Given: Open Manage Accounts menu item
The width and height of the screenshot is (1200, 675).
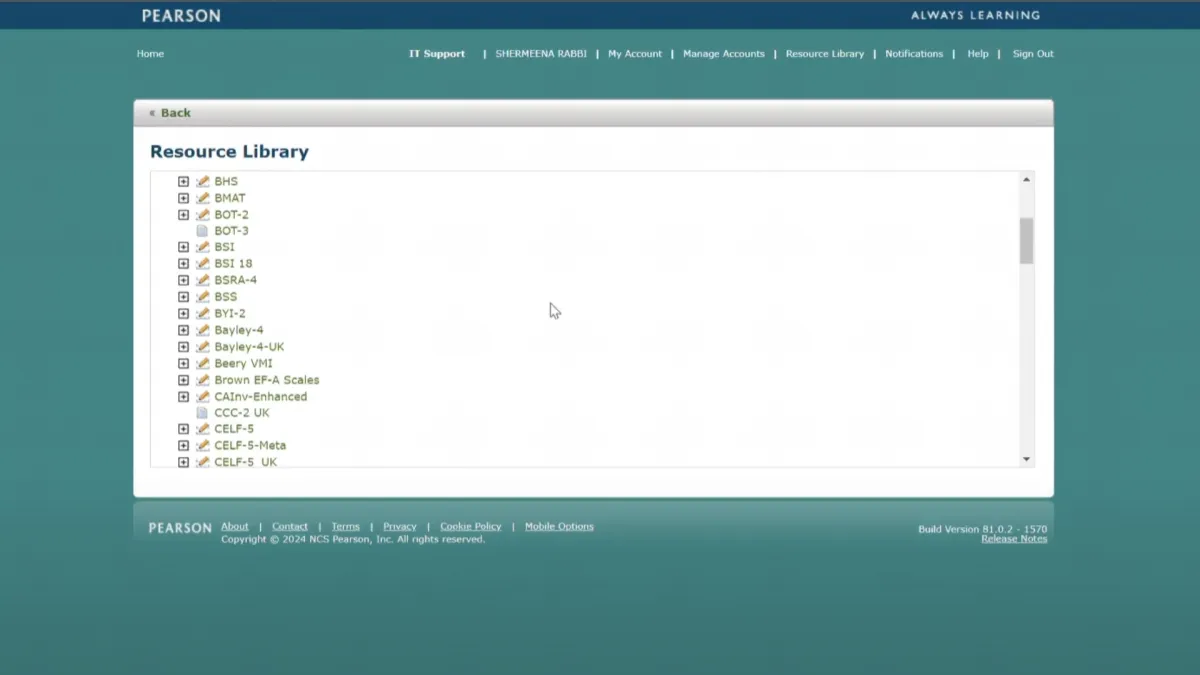Looking at the screenshot, I should coord(724,54).
